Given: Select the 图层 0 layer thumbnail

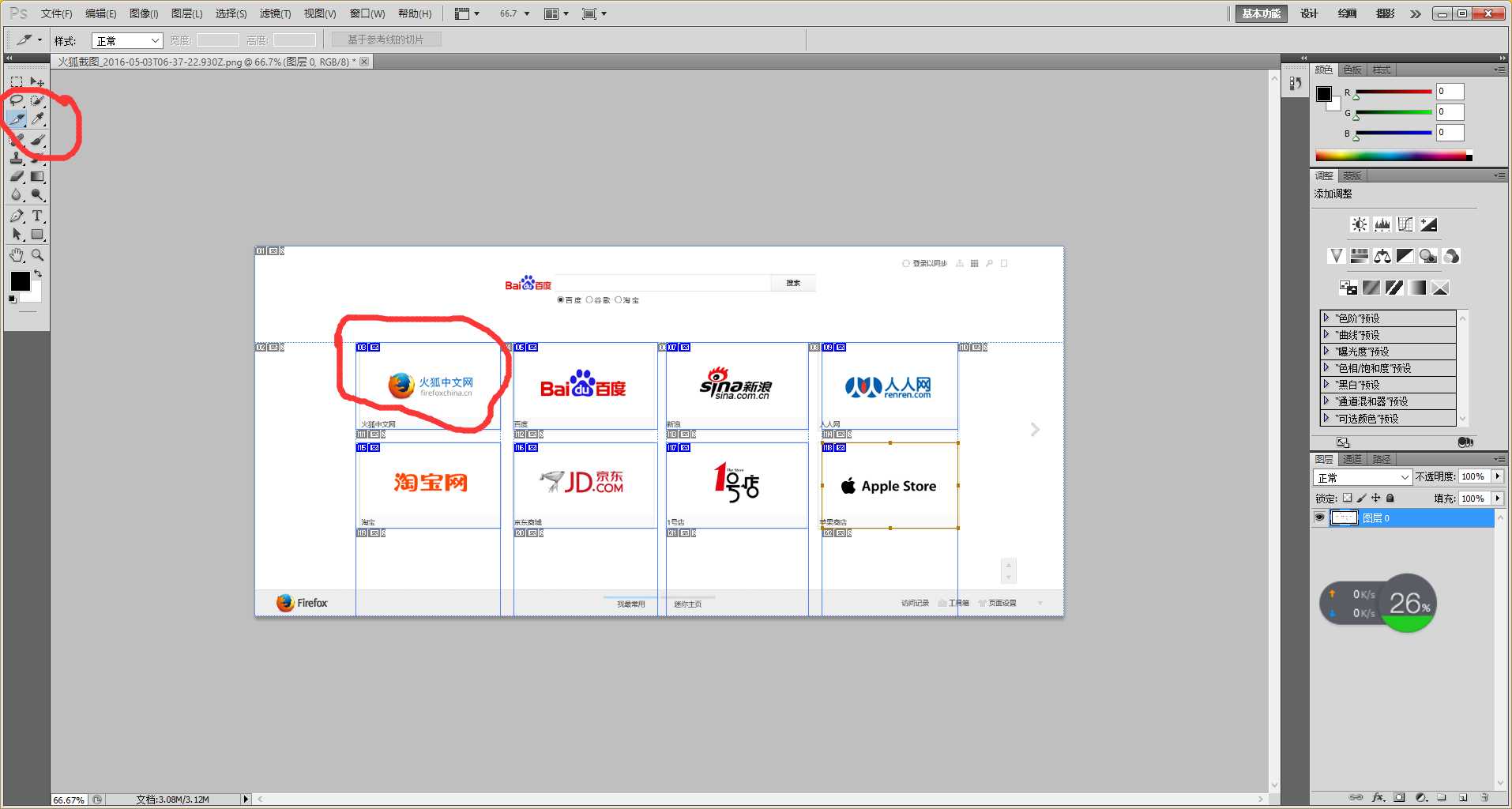Looking at the screenshot, I should click(x=1345, y=518).
